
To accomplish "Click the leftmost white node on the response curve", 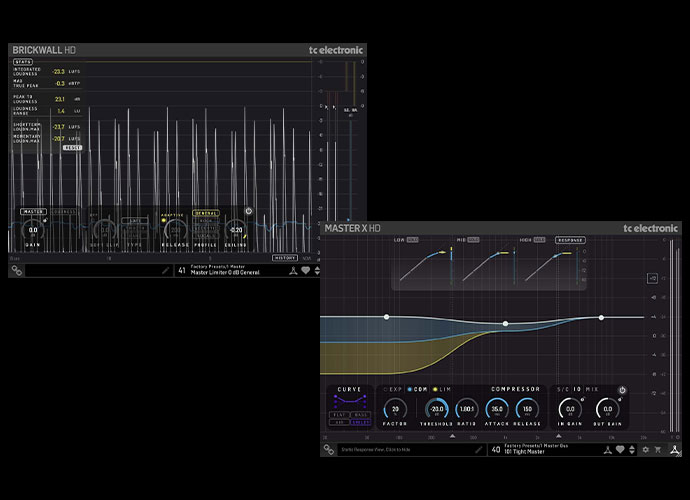I will [x=386, y=317].
